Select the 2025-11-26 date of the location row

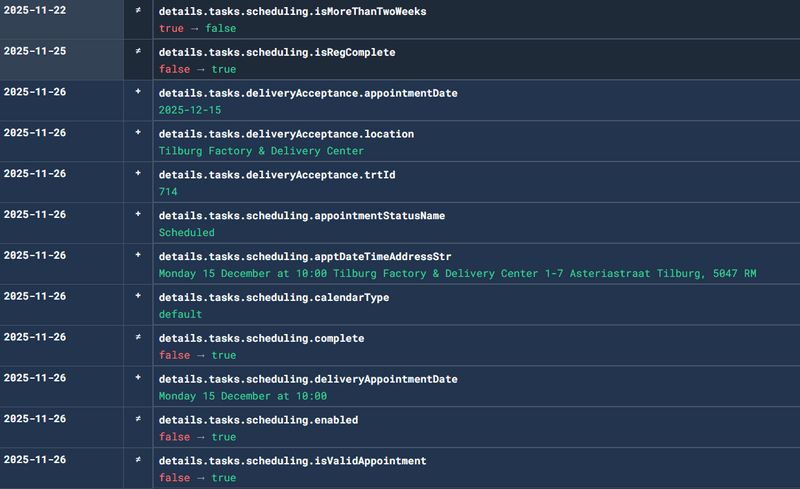tap(35, 133)
